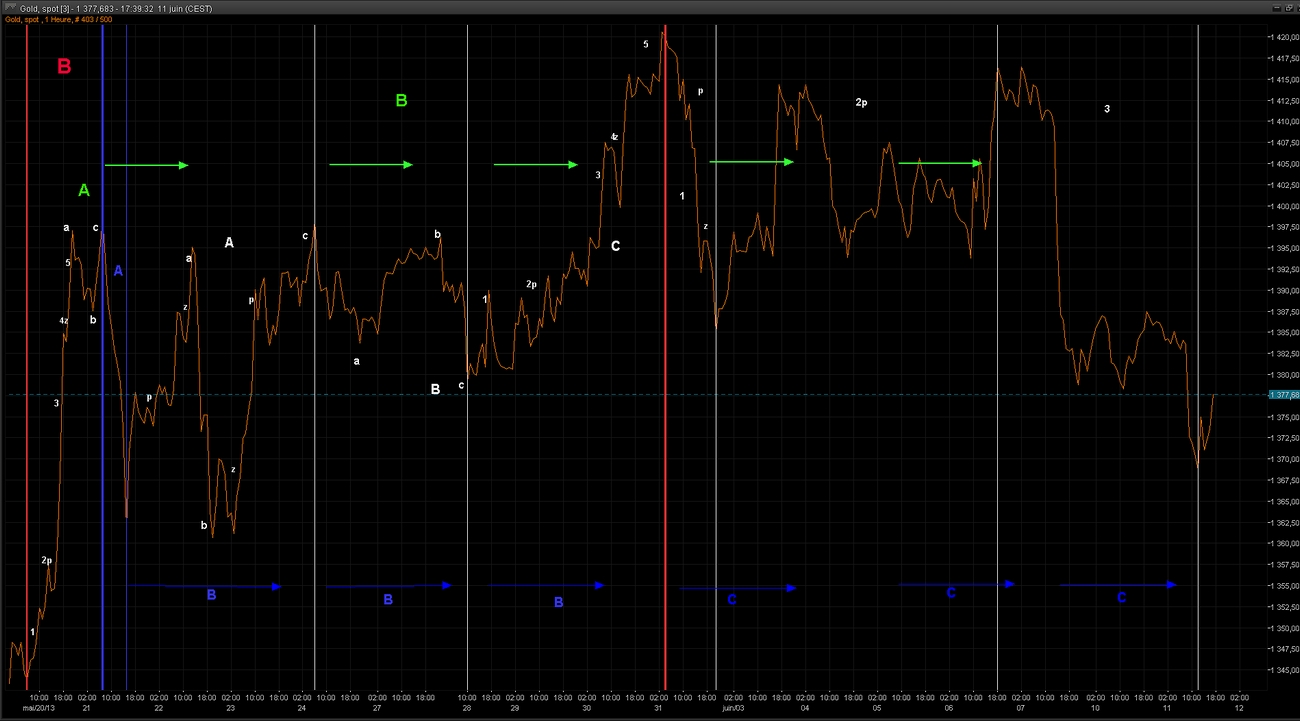Image resolution: width=1300 pixels, height=721 pixels.
Task: Click the 1 420,00 level on the price axis
Action: (1283, 37)
